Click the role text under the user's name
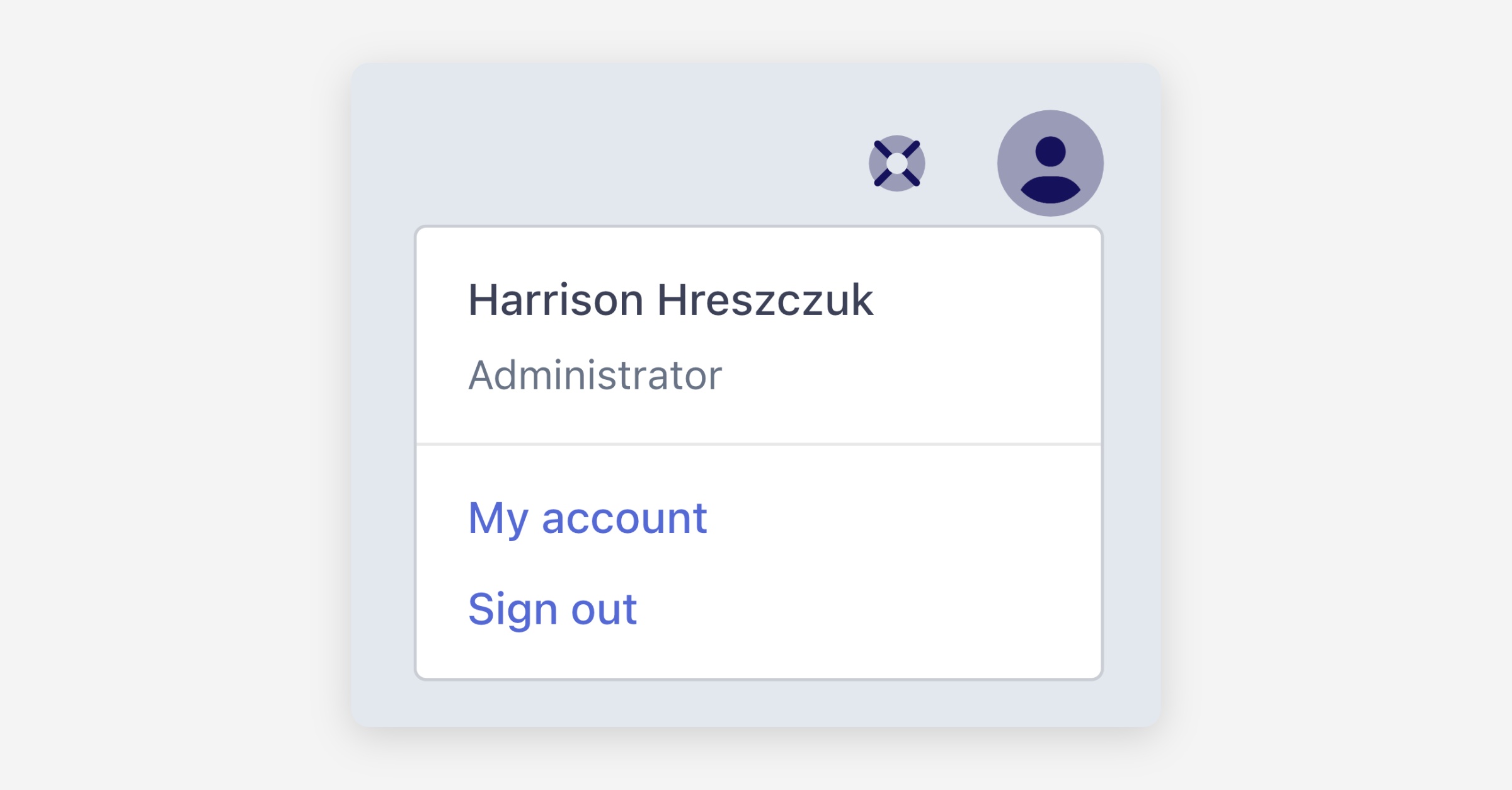The image size is (1512, 790). (595, 375)
